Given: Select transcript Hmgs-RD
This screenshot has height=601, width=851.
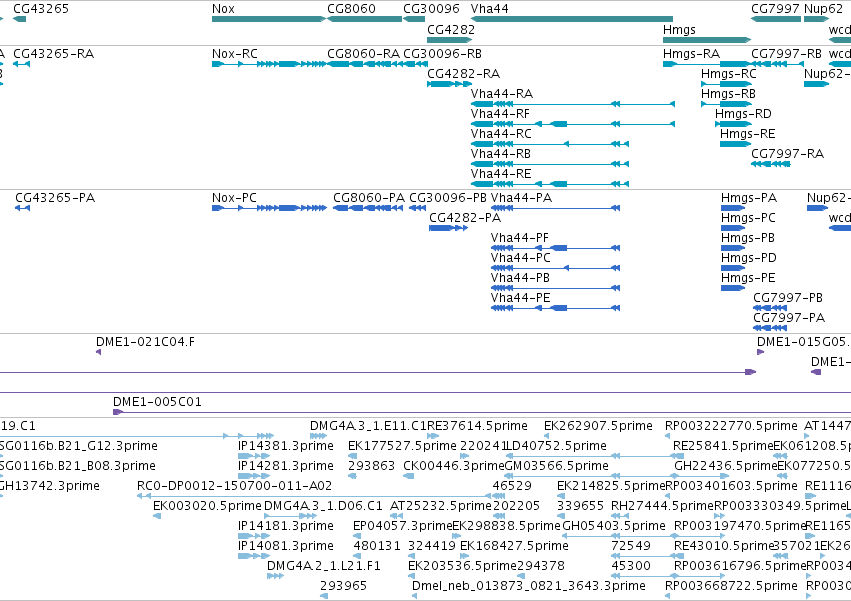Looking at the screenshot, I should click(733, 124).
